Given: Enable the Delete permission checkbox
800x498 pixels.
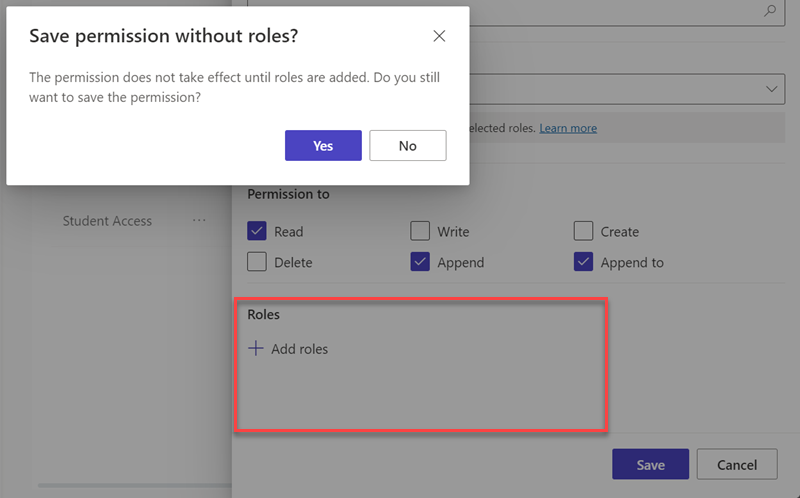Looking at the screenshot, I should coord(257,262).
